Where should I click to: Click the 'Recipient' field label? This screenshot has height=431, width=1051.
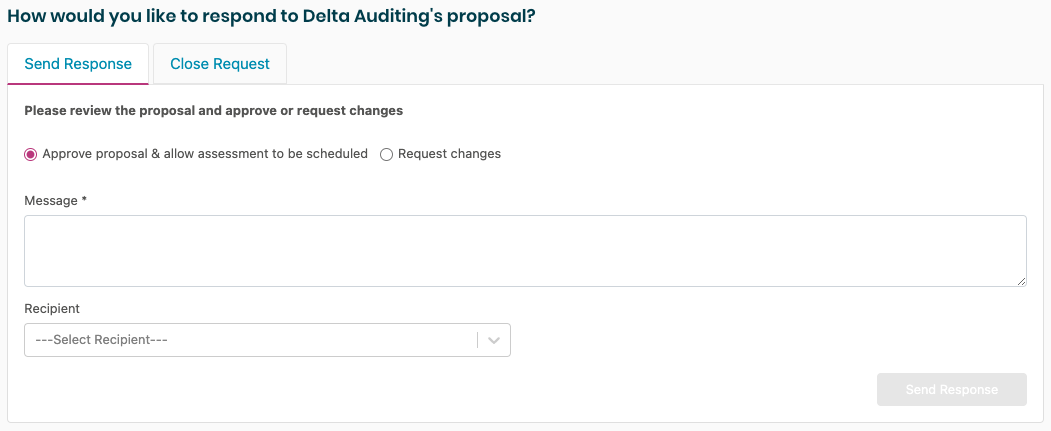tap(52, 309)
